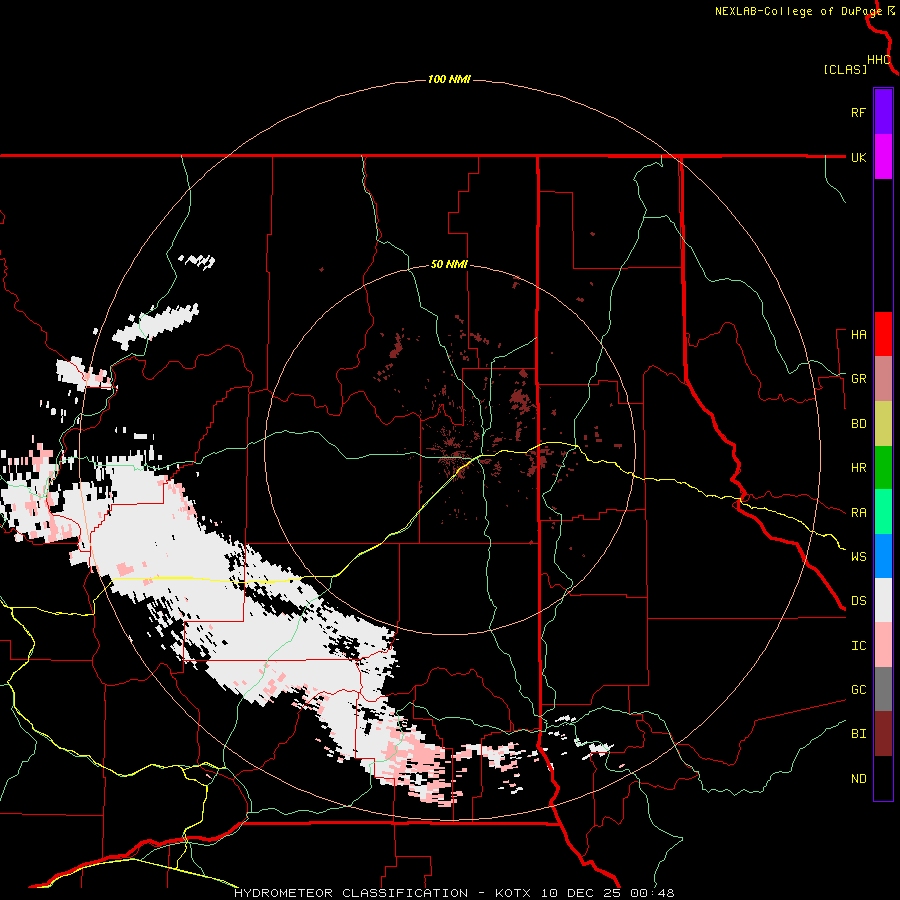
Task: Pick the light green RA swatch
Action: click(x=883, y=512)
